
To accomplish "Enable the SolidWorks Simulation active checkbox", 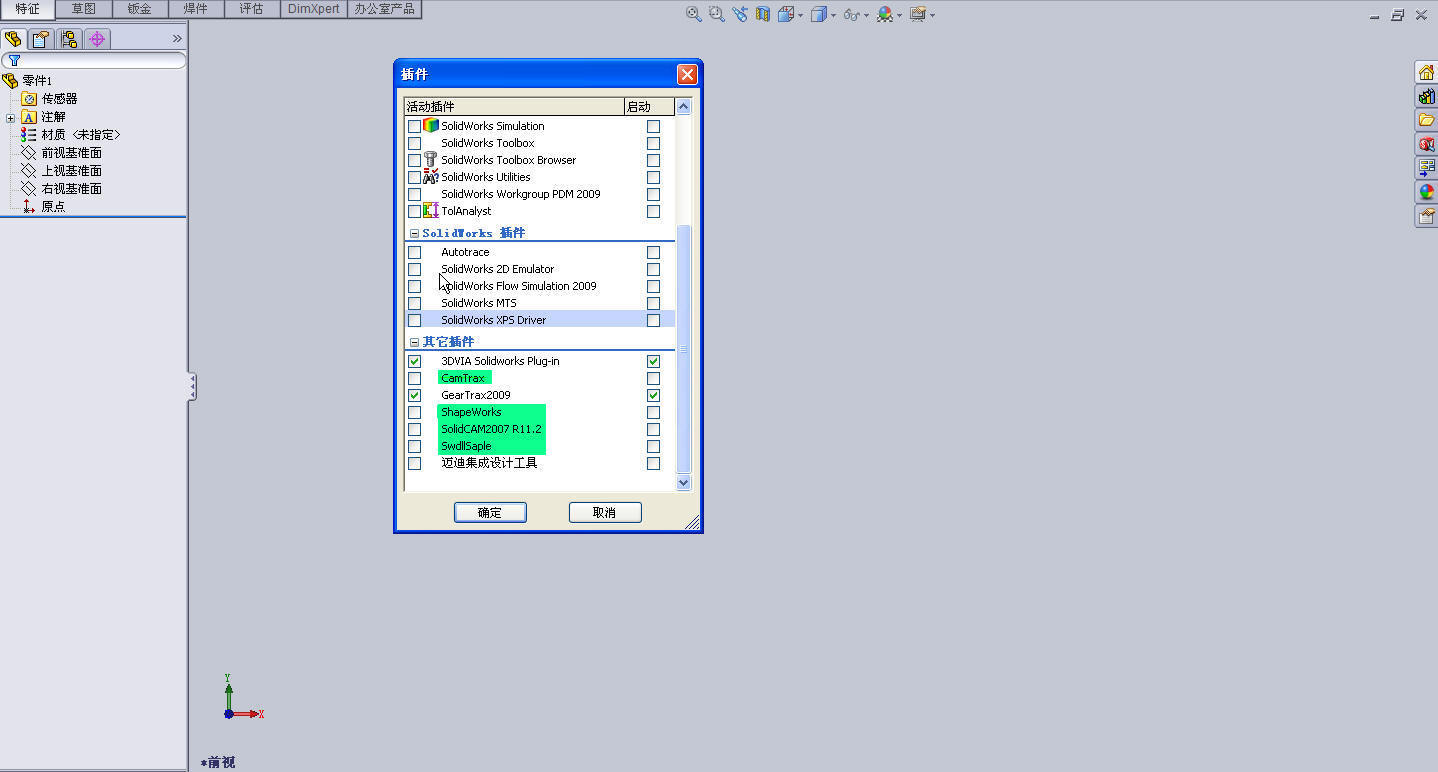I will (414, 126).
